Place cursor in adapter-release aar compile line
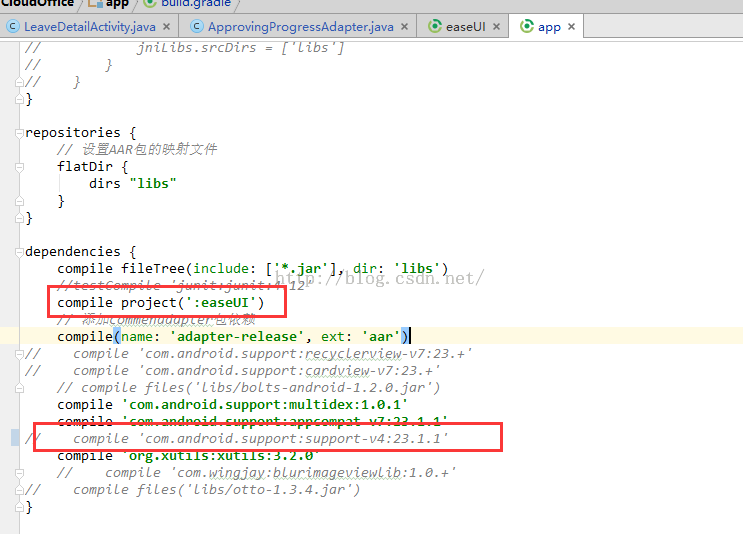The width and height of the screenshot is (743, 534). tap(234, 336)
